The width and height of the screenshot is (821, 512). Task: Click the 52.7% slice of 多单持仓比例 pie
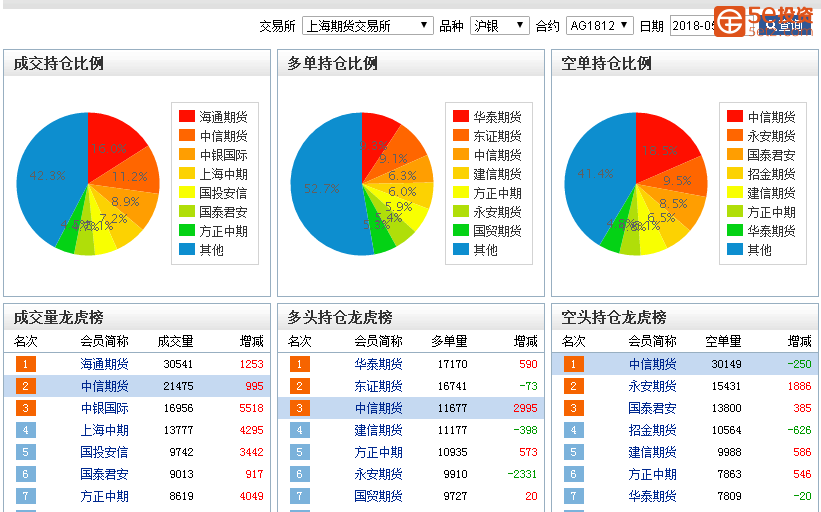(x=322, y=188)
